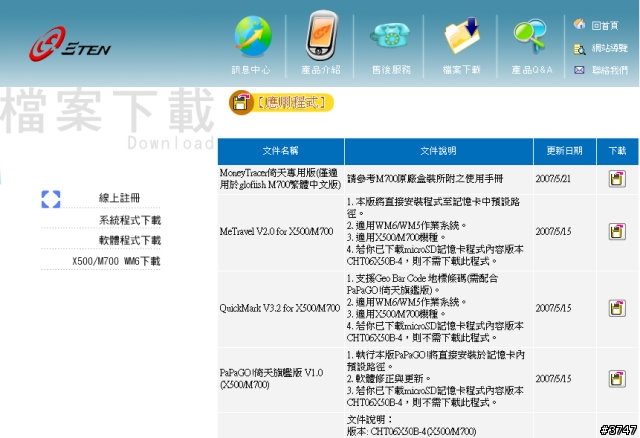Open 聯絡我們 contact link
640x438 pixels.
point(610,70)
